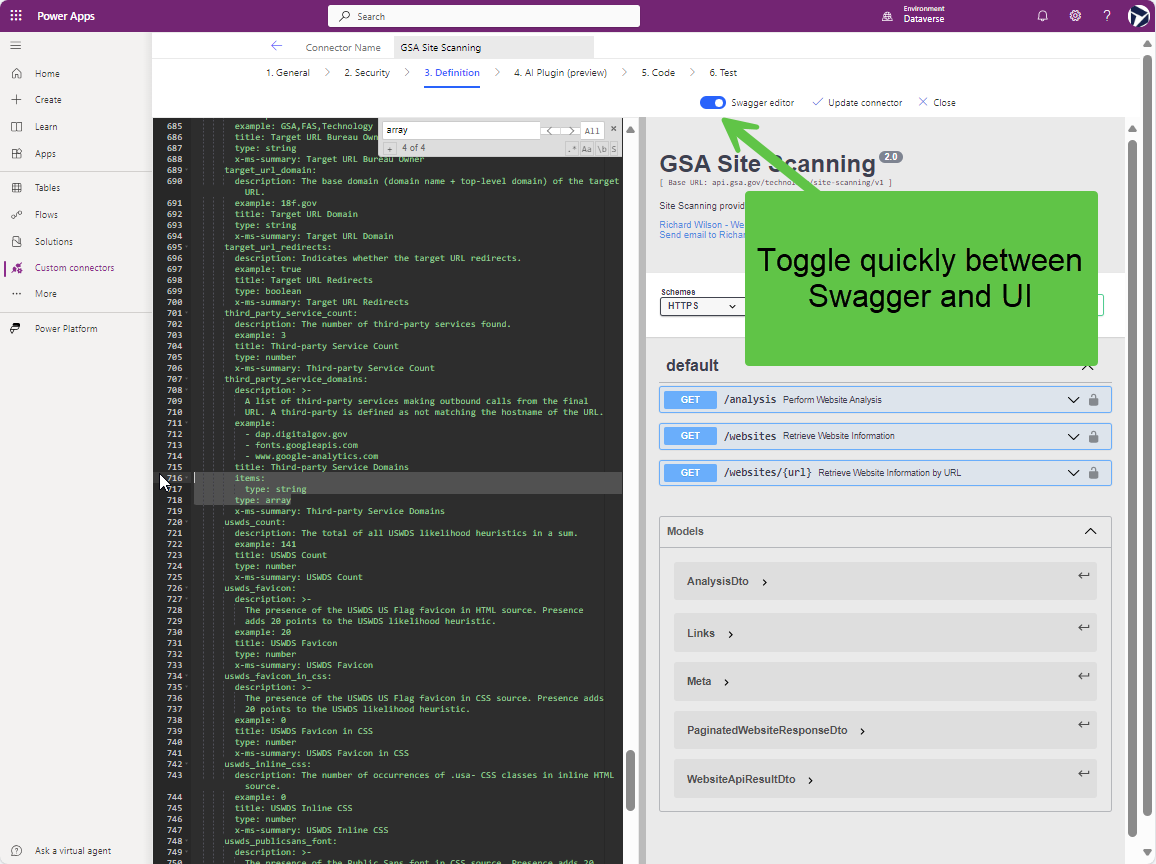Open the 1. General step

click(x=288, y=72)
